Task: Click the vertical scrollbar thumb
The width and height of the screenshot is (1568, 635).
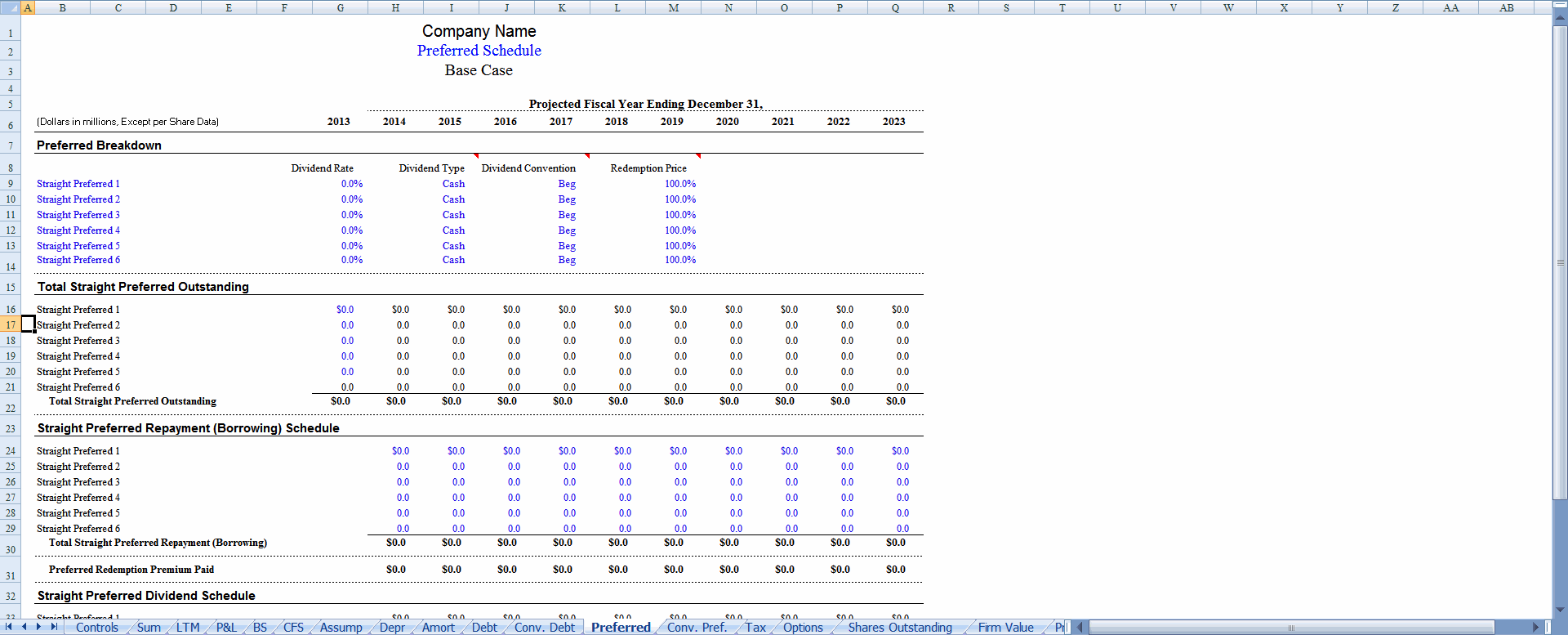Action: [1560, 262]
